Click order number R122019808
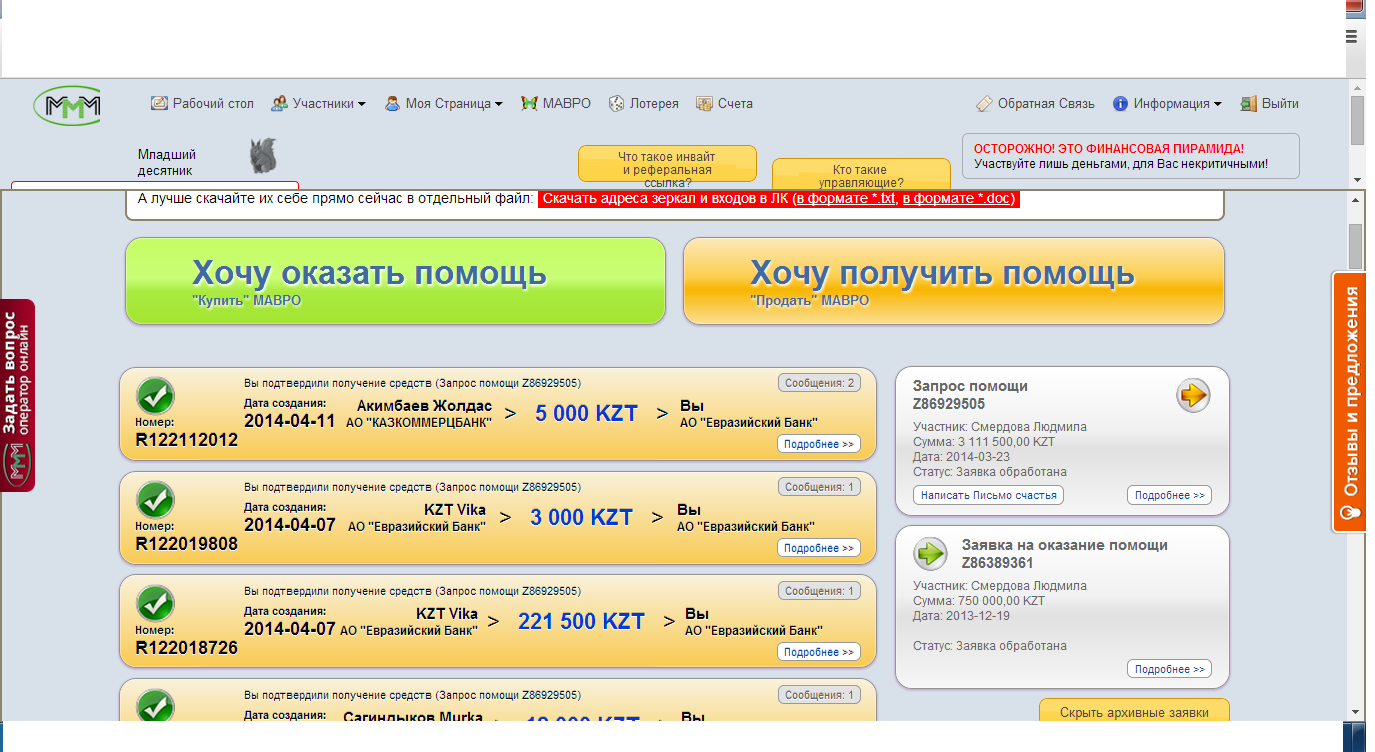 click(186, 544)
